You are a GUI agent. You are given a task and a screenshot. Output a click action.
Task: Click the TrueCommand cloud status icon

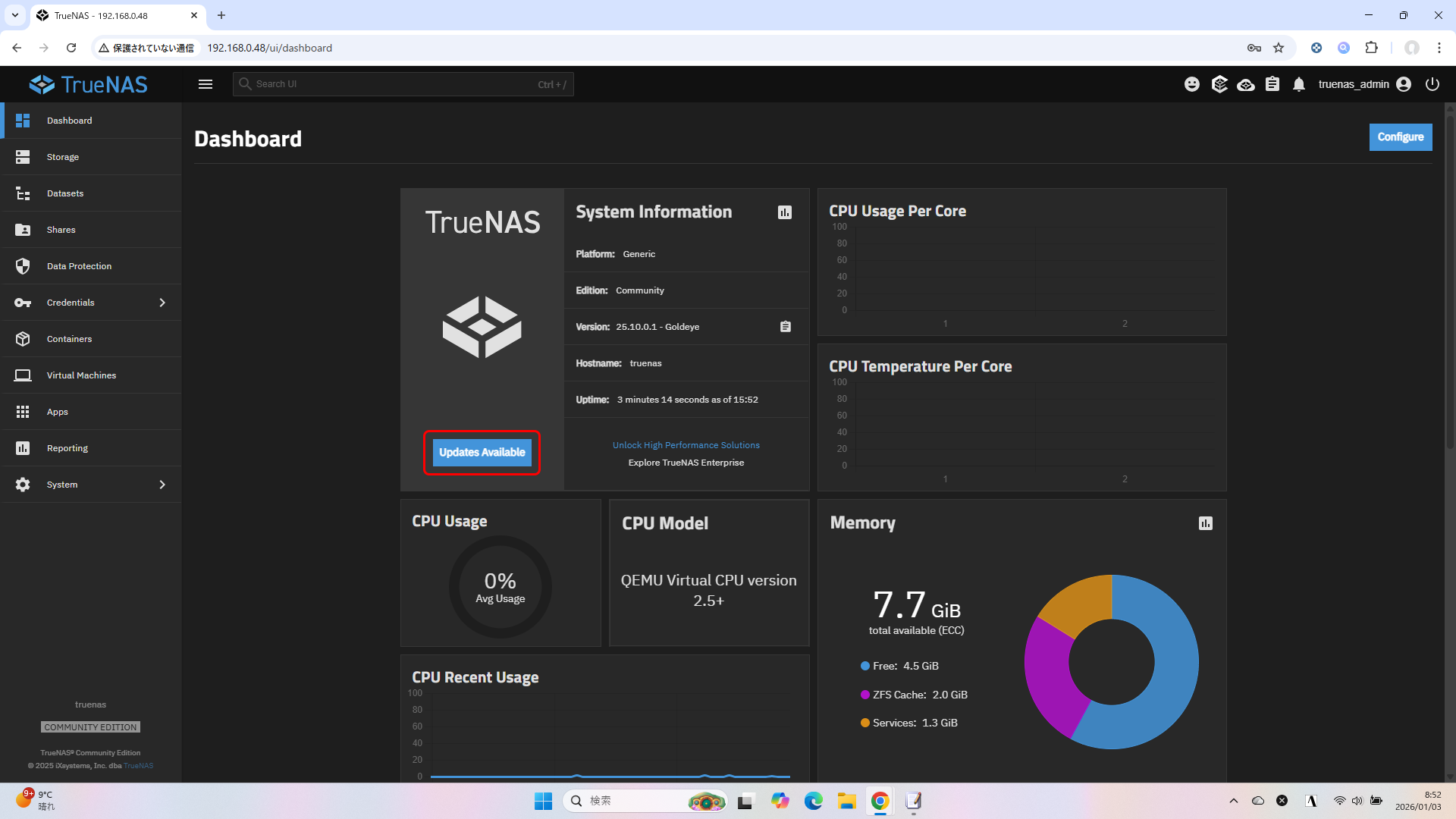[x=1246, y=84]
